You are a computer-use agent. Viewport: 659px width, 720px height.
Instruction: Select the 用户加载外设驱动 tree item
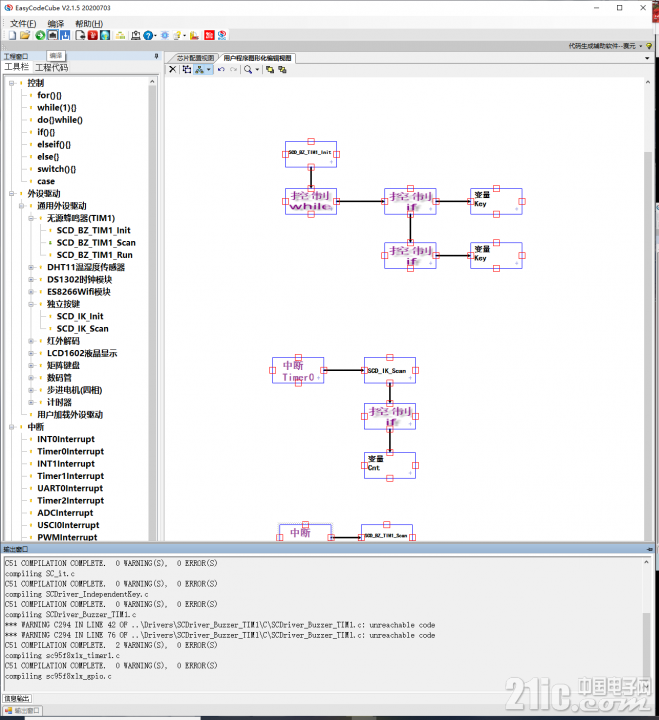[70, 415]
